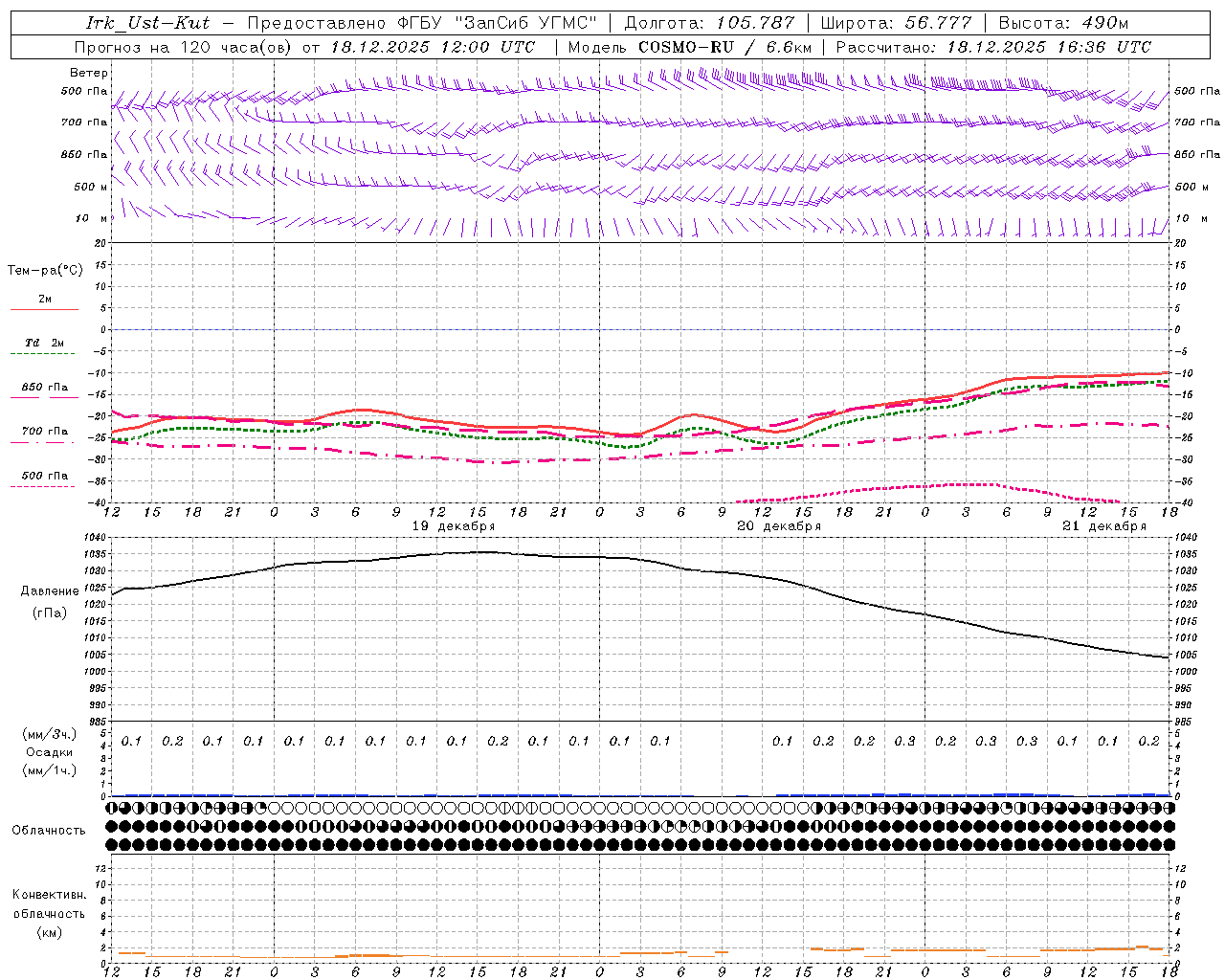Select the provider text ФГБУ "ЗапСиб УГМС"
Viewport: 1225px width, 980px height.
(497, 22)
